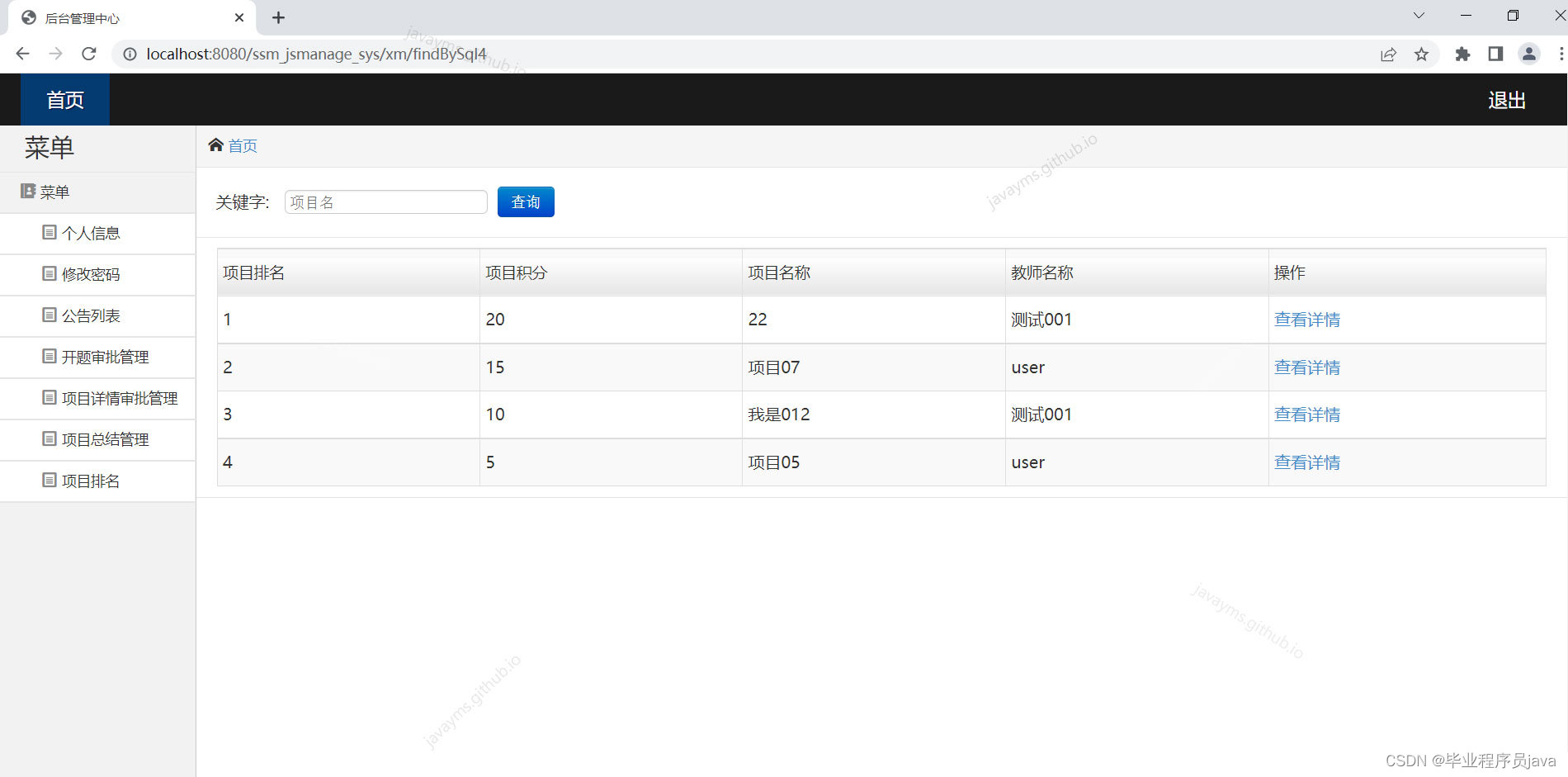Open the 修改密码 menu item
Screen dimensions: 1568x777
pyautogui.click(x=97, y=275)
